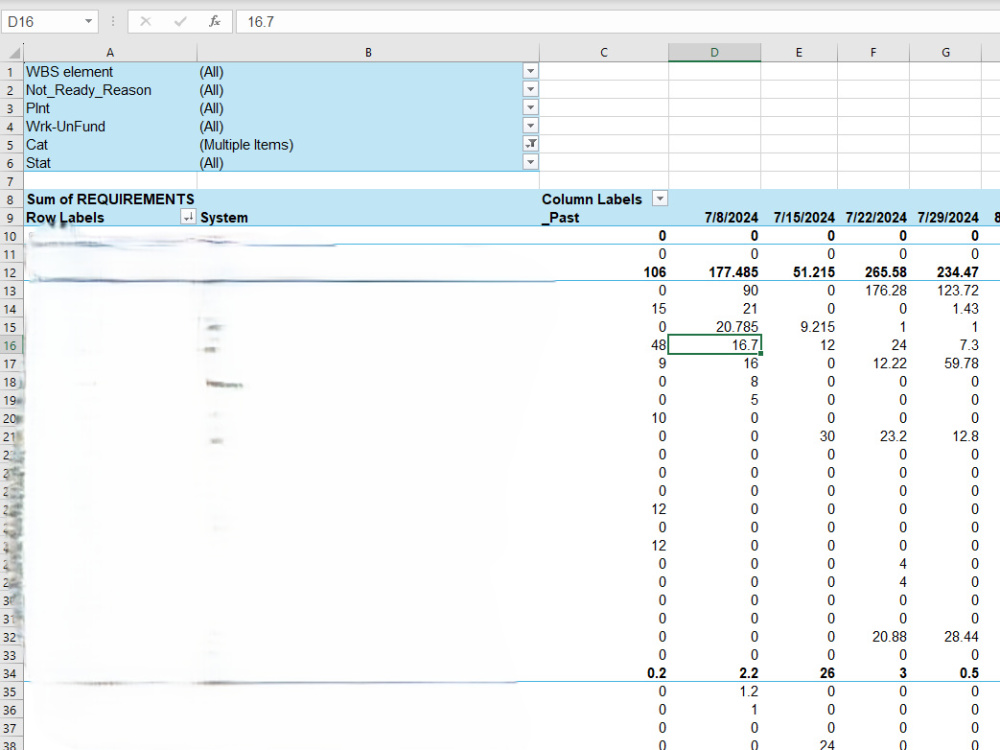Click the cell with value 59.78

[x=945, y=364]
